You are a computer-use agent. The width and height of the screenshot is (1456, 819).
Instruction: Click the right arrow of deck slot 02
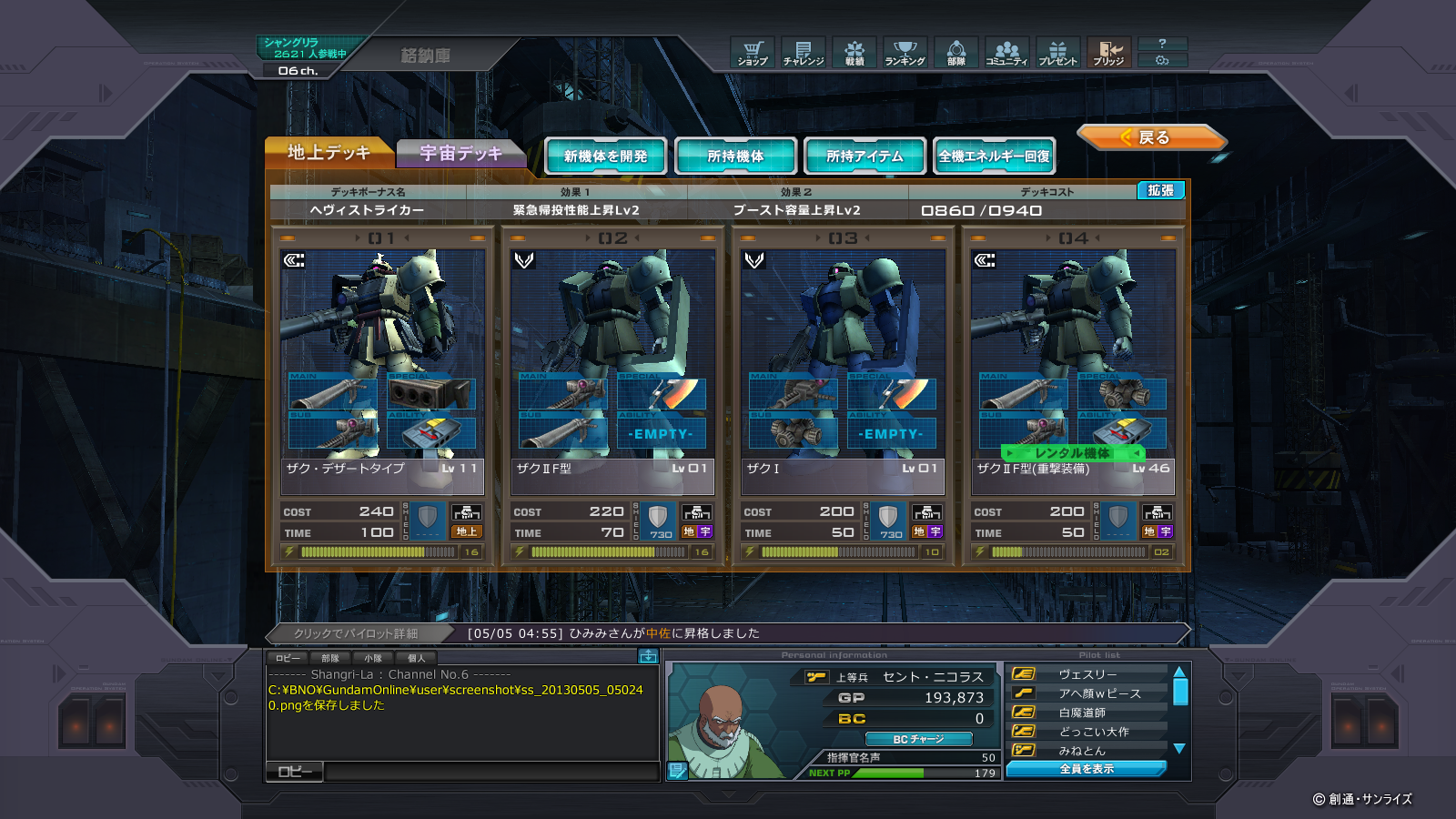click(x=637, y=238)
